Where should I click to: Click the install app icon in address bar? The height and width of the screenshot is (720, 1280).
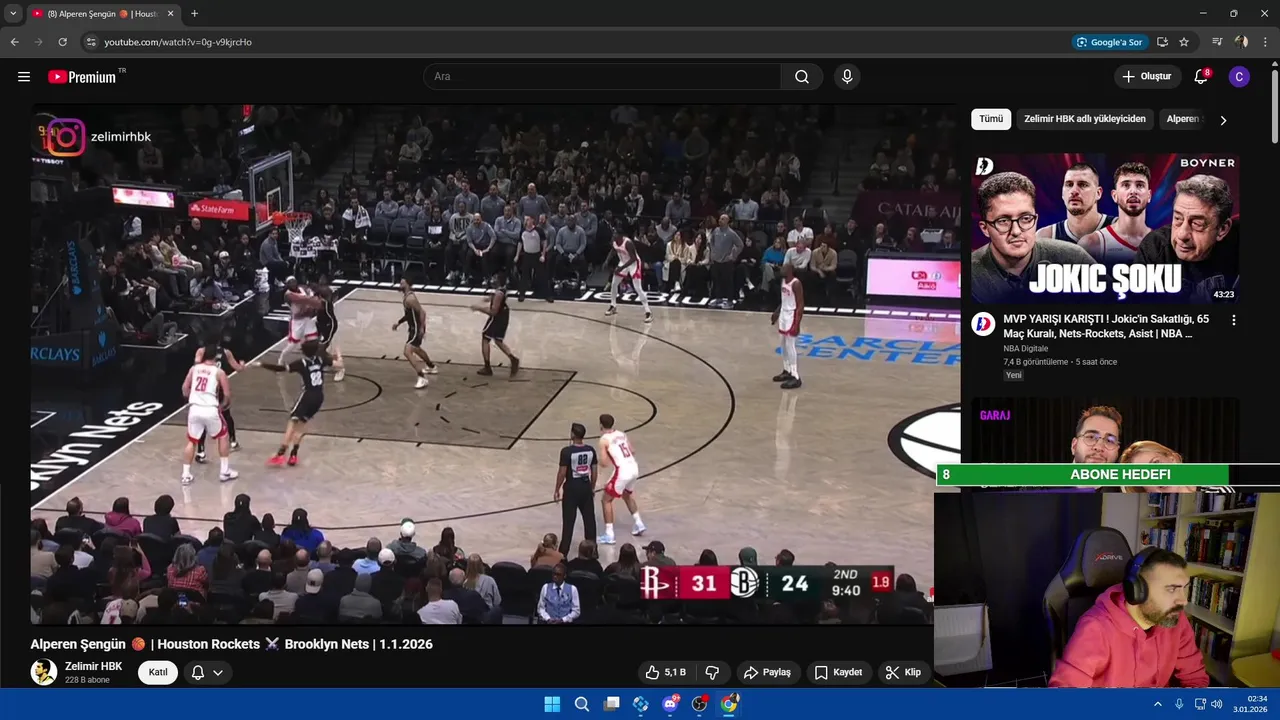pyautogui.click(x=1162, y=42)
